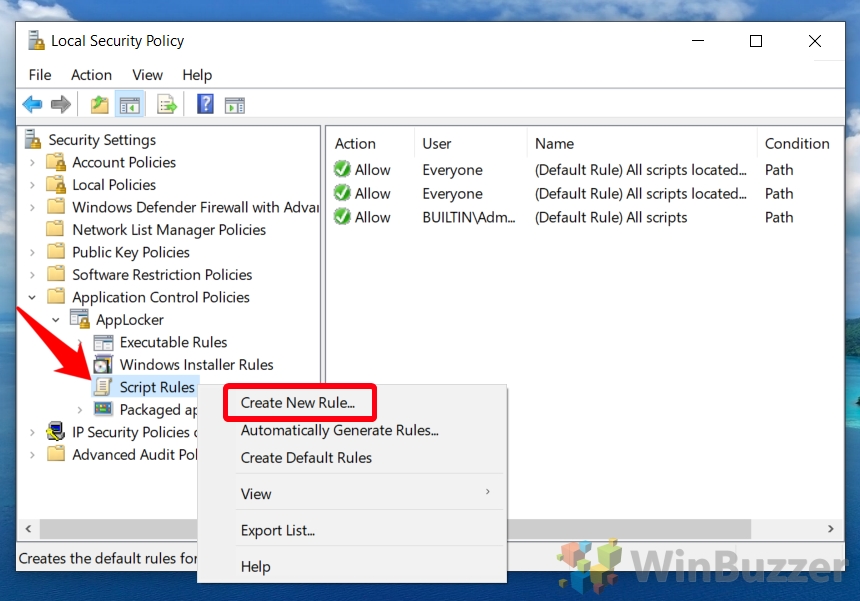Screen dimensions: 860x601
Task: Click the Up one level folder icon
Action: (99, 104)
